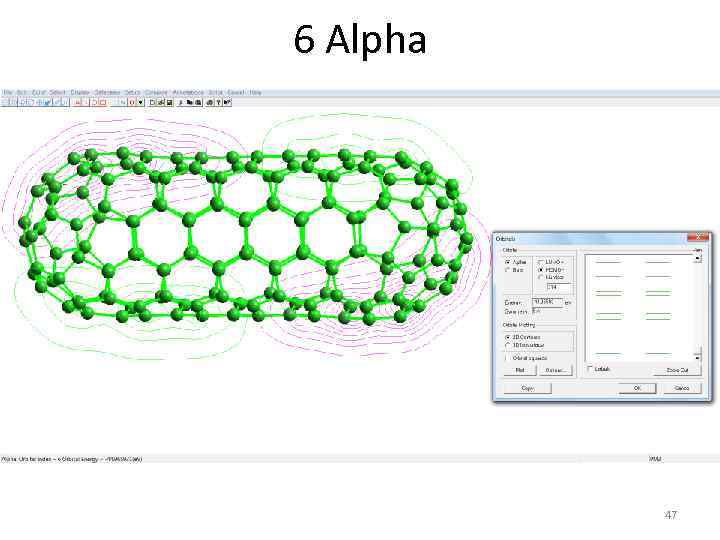Open the Databases menu
Image resolution: width=720 pixels, height=540 pixels.
point(107,92)
